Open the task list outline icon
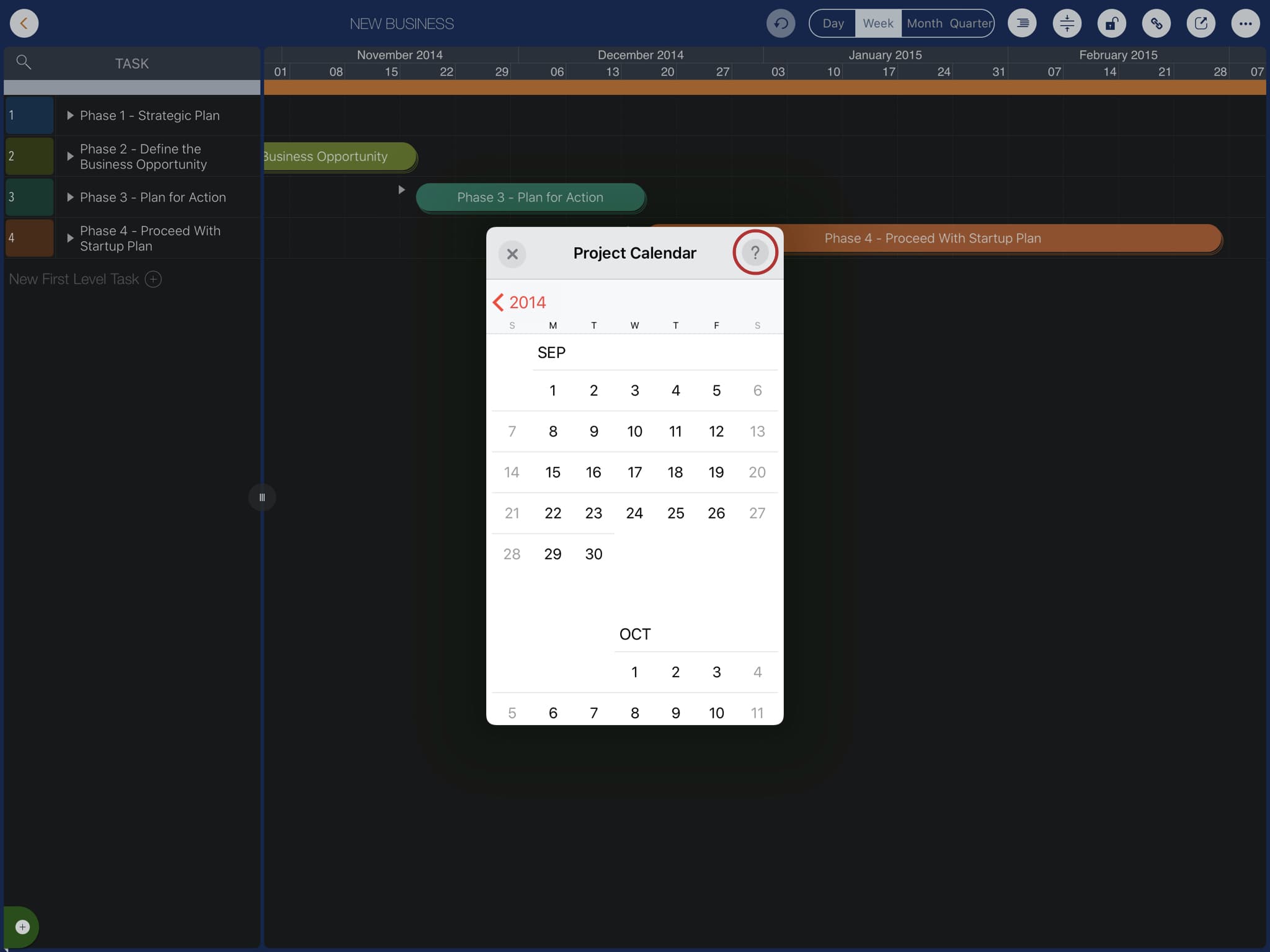 1023,24
